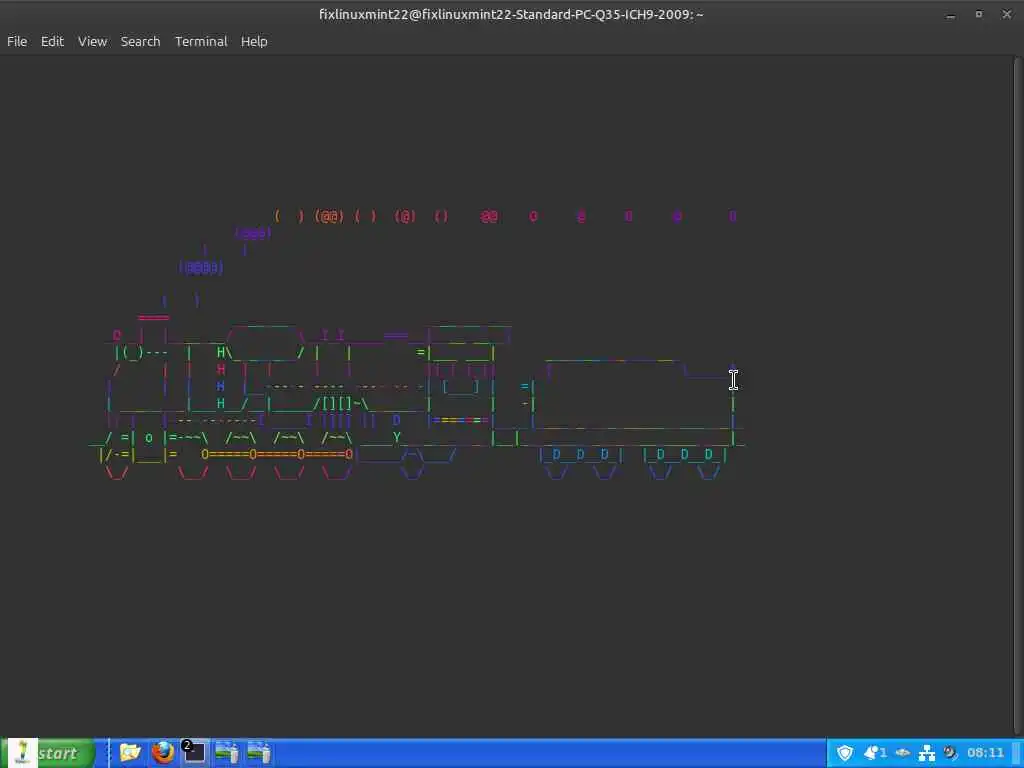Open the notifications bell tray icon
This screenshot has width=1024, height=768.
point(874,753)
